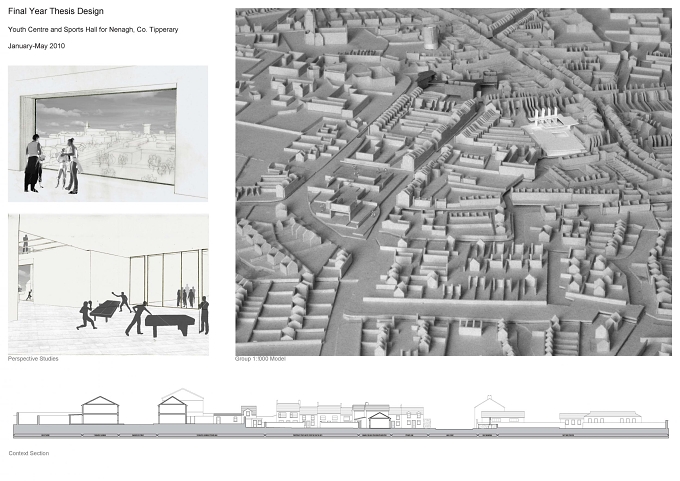Screen dimensions: 680x481
Task: Click the 'Context Section' caption
Action: point(29,453)
